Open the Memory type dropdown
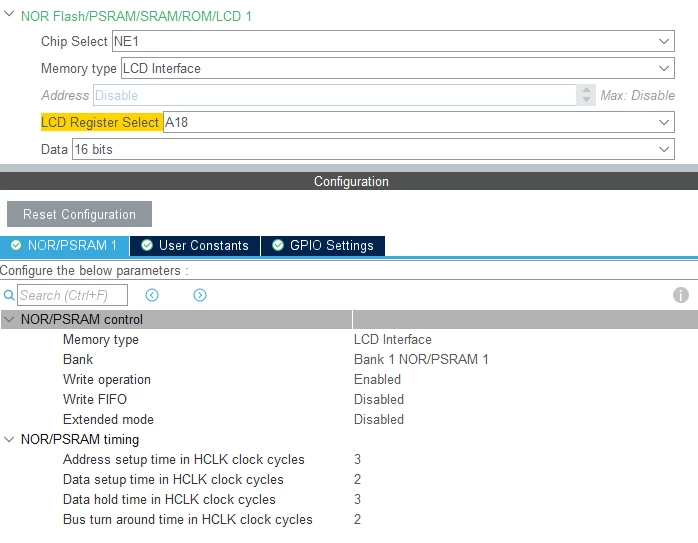Screen dimensions: 698x543 [x=398, y=69]
